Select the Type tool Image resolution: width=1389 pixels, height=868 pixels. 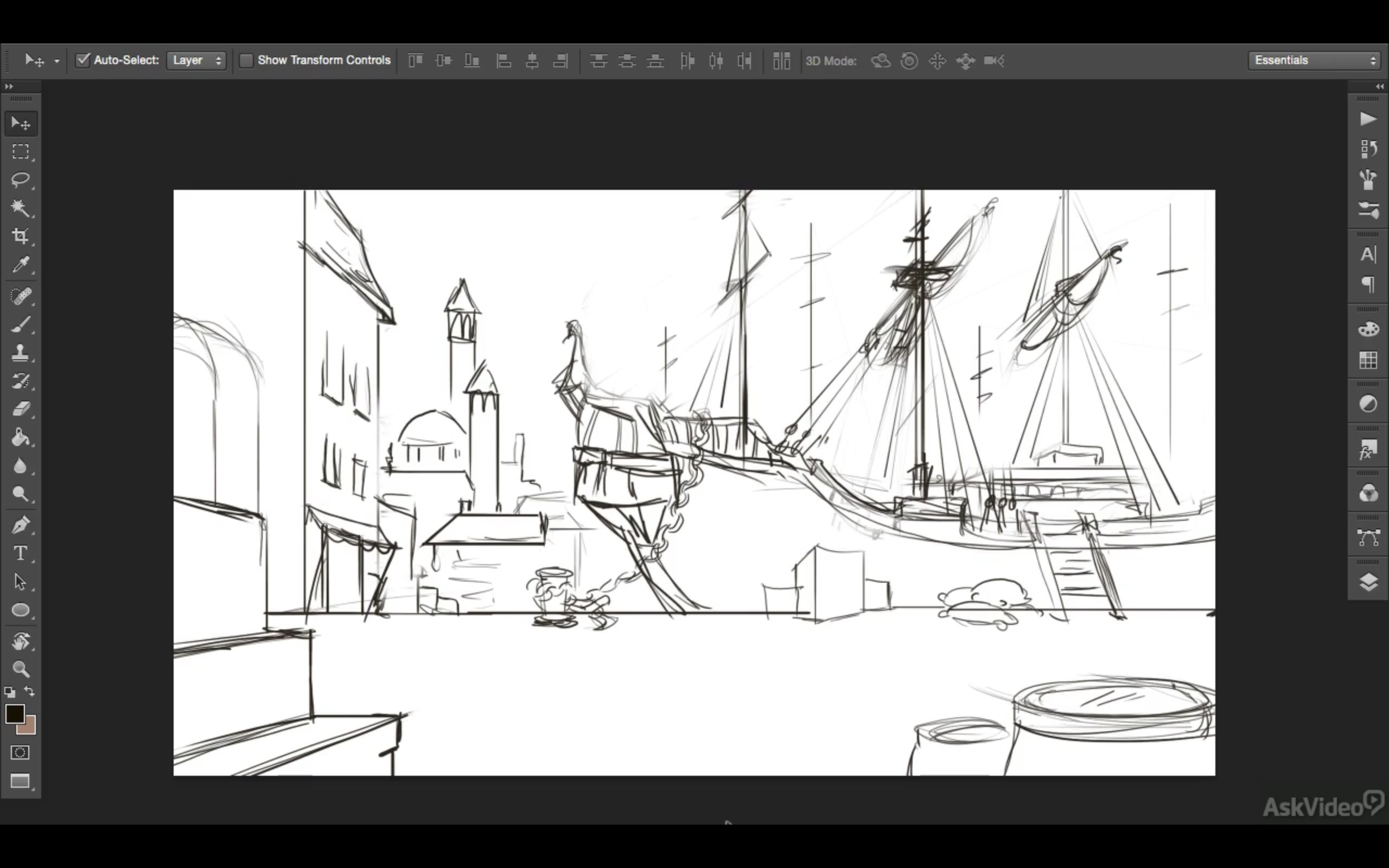point(21,553)
